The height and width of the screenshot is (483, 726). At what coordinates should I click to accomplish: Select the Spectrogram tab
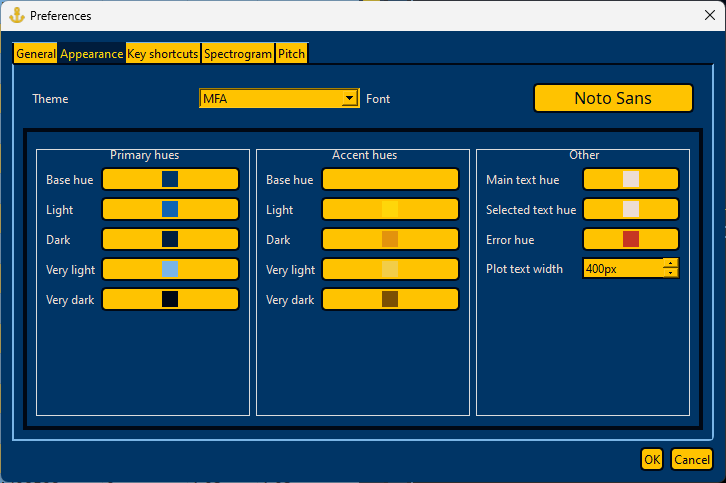(238, 54)
